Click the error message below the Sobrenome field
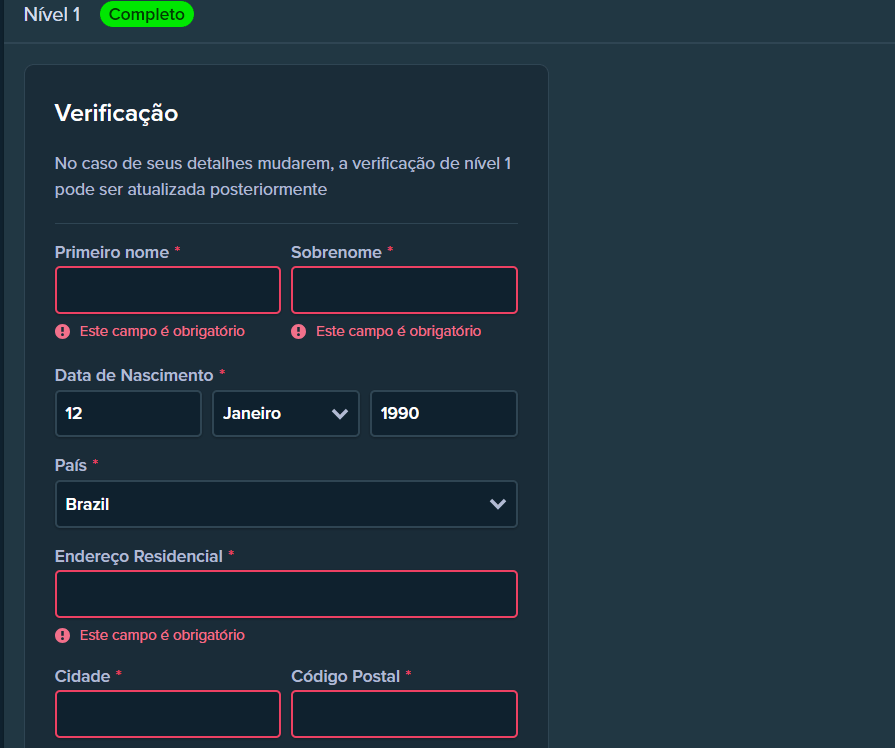This screenshot has height=748, width=895. point(398,331)
